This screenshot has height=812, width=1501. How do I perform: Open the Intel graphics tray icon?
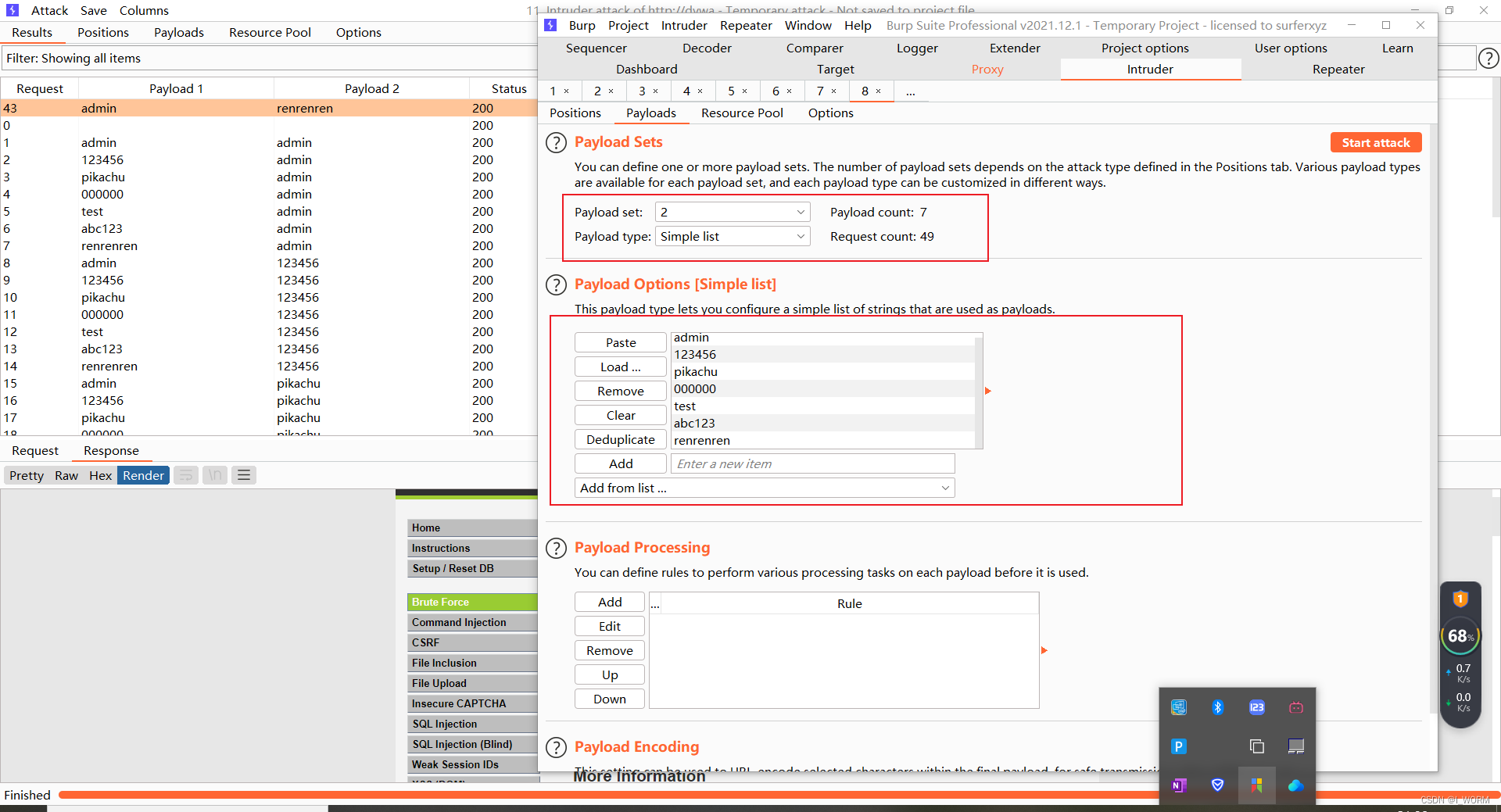(1179, 707)
